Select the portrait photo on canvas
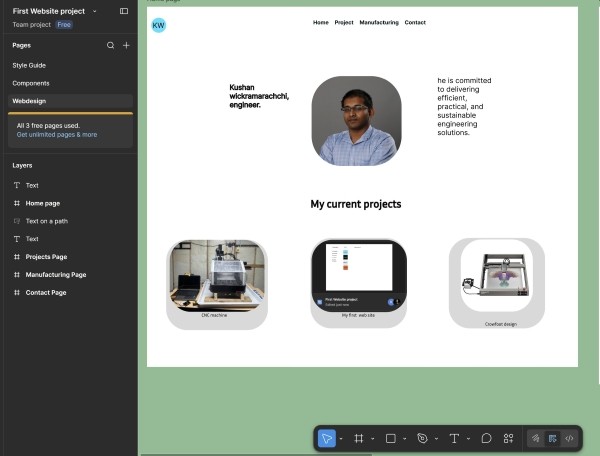The image size is (600, 456). click(357, 121)
